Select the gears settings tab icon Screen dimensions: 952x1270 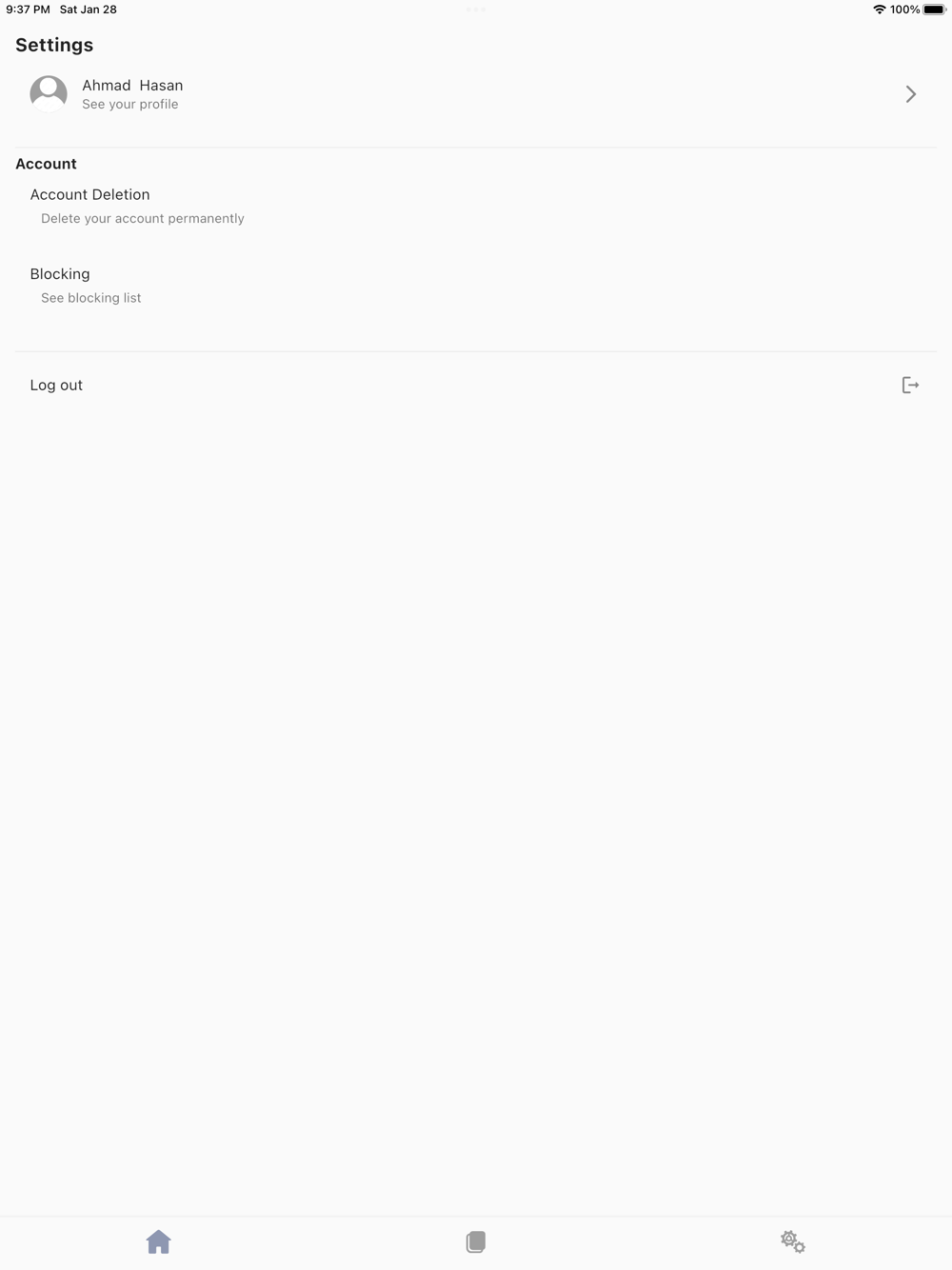(x=793, y=1241)
